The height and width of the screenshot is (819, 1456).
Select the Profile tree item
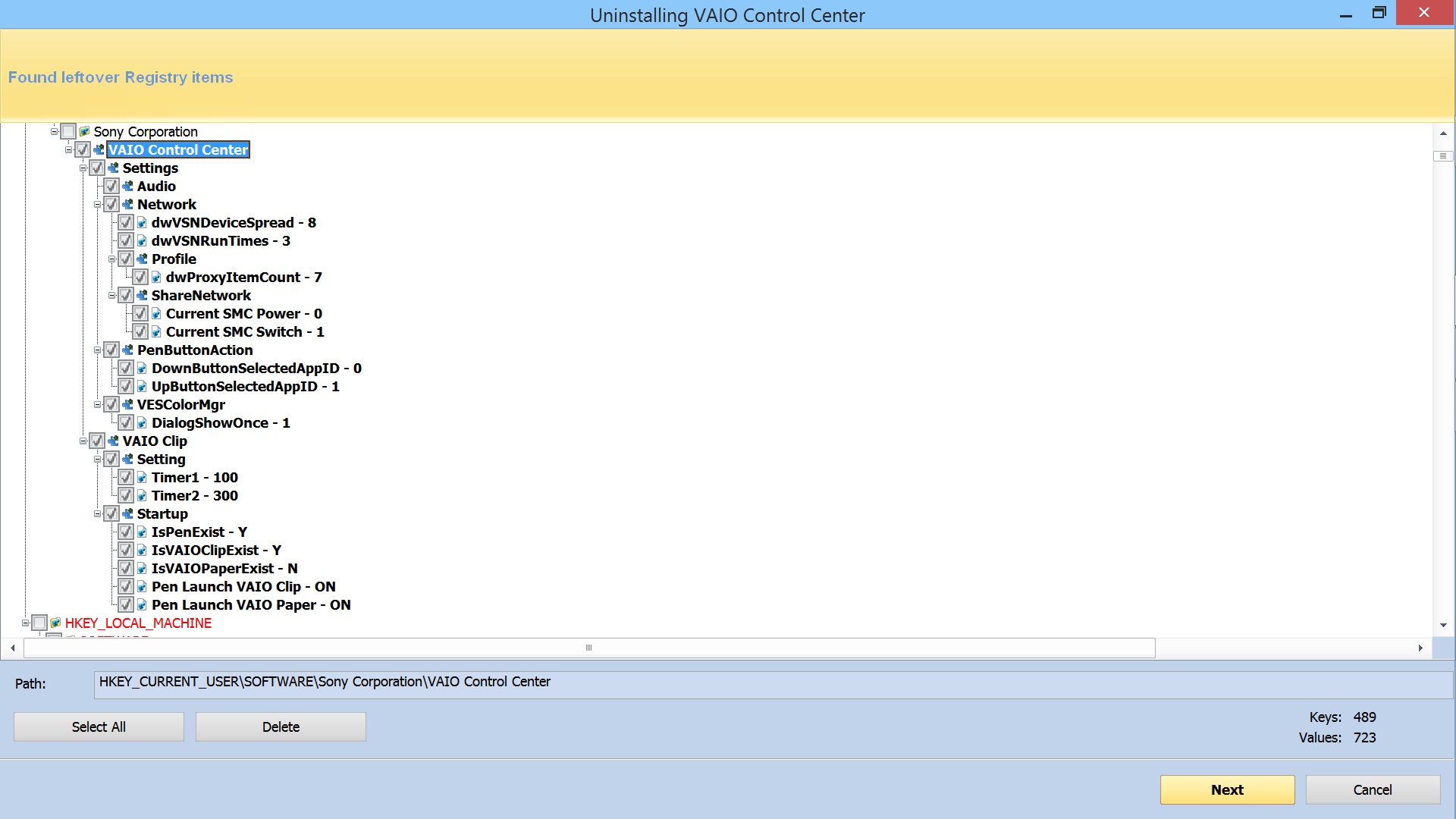click(174, 259)
